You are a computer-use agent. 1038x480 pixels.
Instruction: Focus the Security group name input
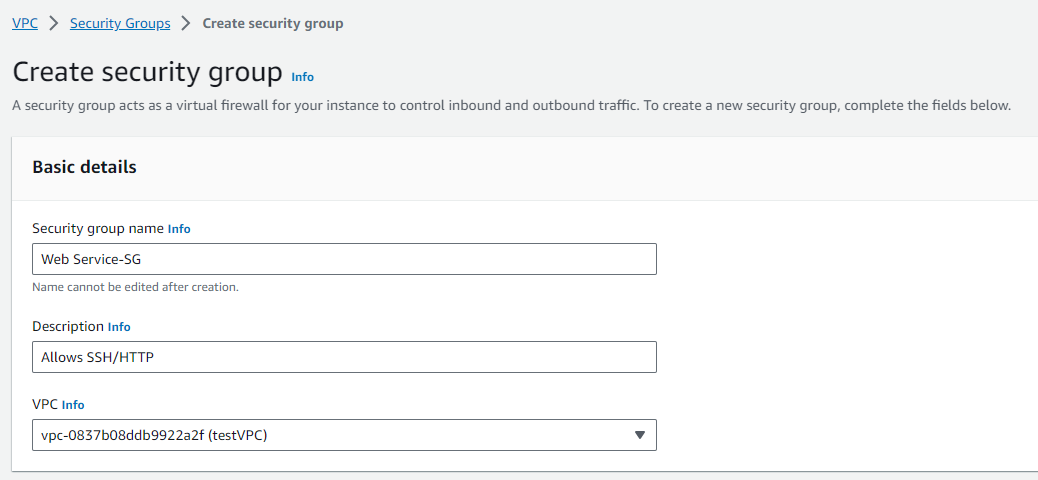(344, 259)
